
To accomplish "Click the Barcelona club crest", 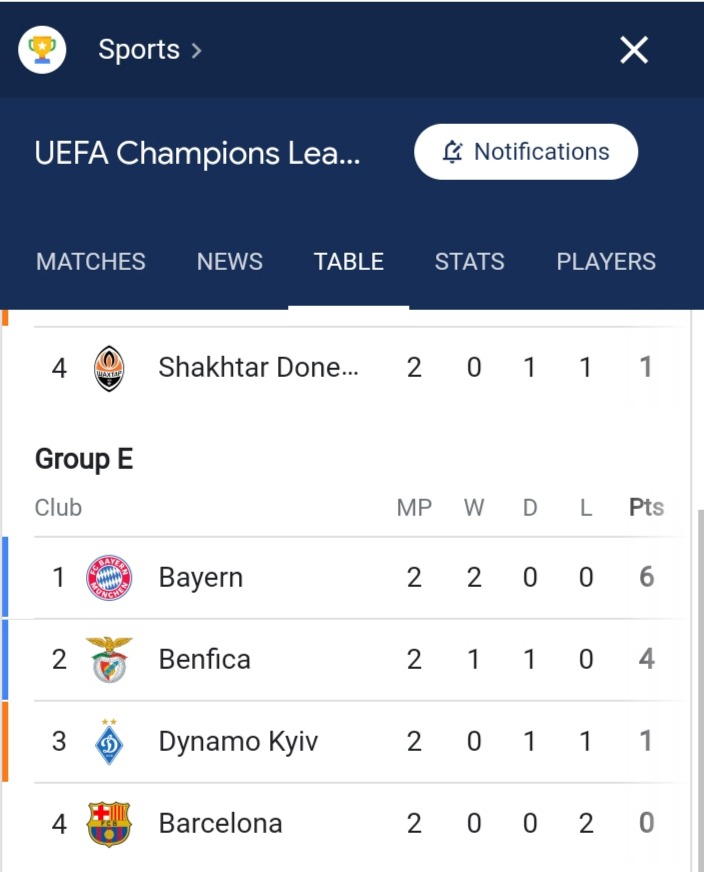I will [109, 824].
